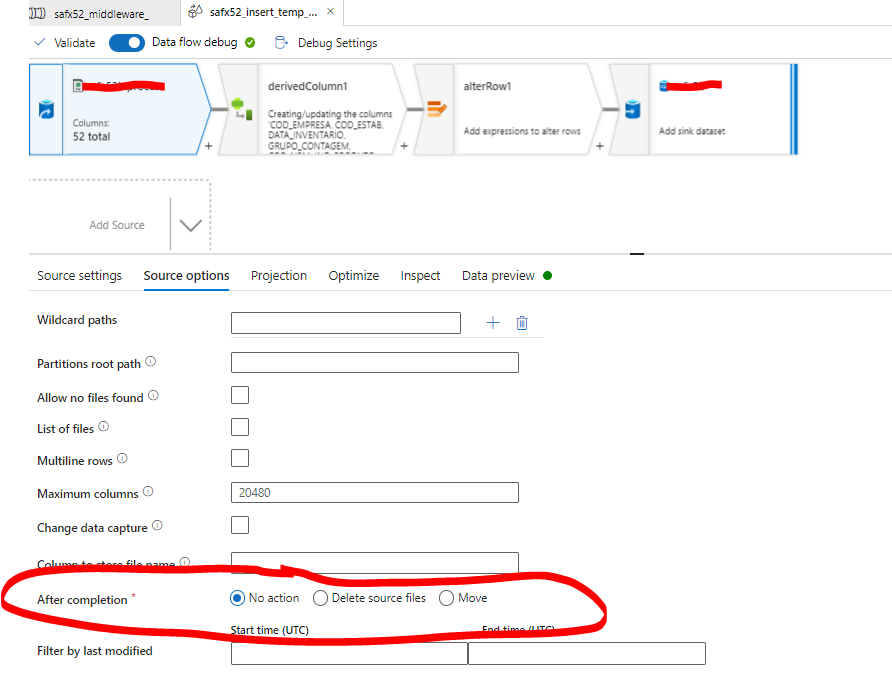Click the Start time (UTC) filter field
892x679 pixels.
pos(349,653)
